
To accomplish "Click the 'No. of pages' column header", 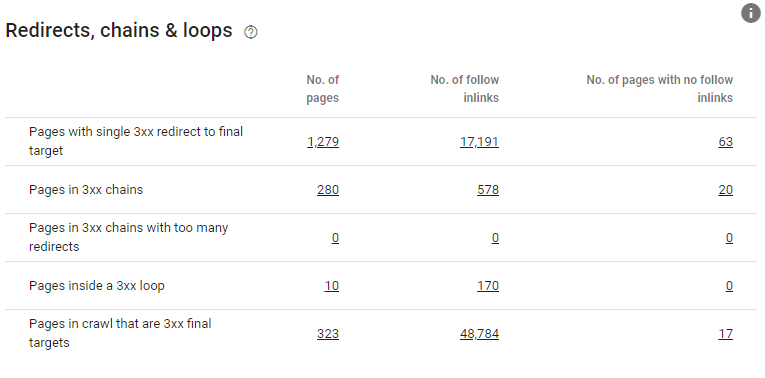I will (x=322, y=89).
